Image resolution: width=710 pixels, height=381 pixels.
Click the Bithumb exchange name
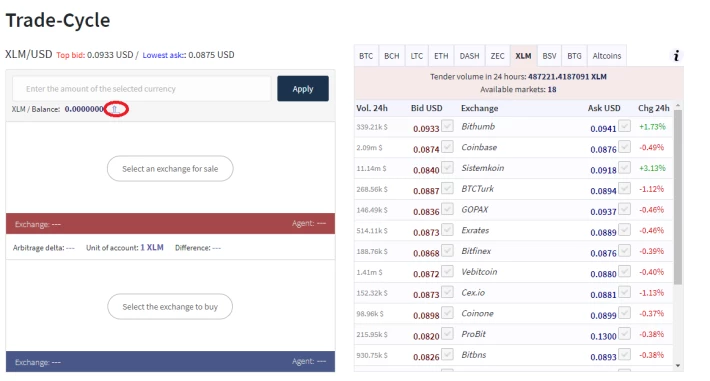[x=478, y=126]
